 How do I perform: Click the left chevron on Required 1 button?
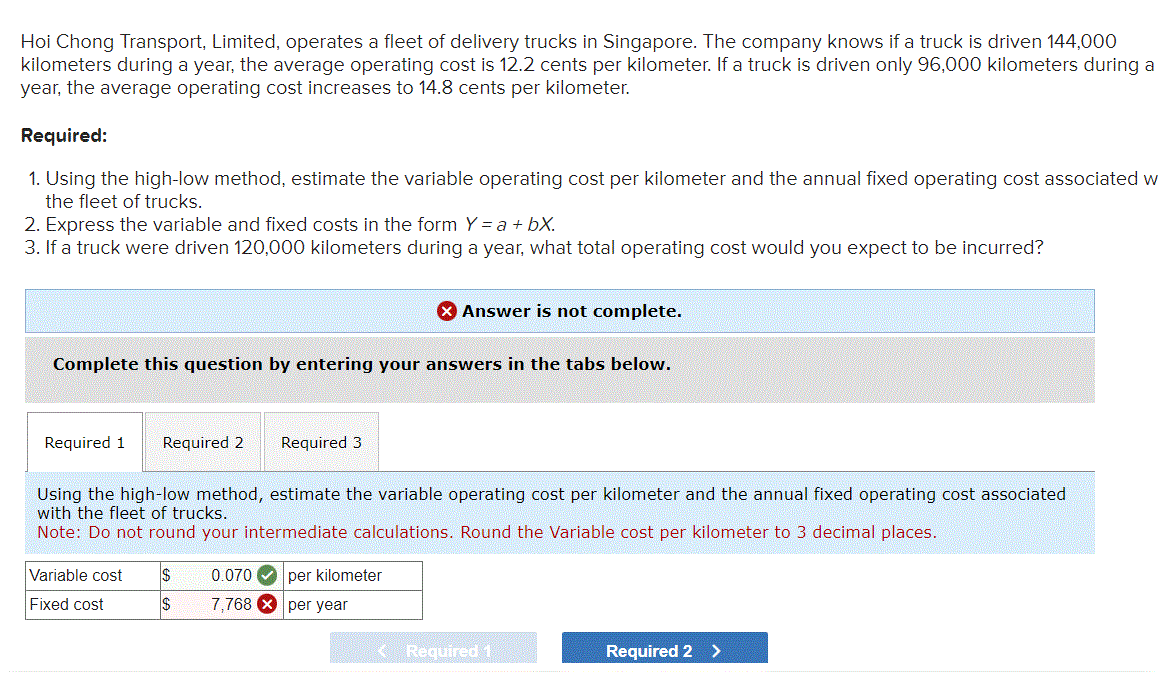[x=383, y=650]
